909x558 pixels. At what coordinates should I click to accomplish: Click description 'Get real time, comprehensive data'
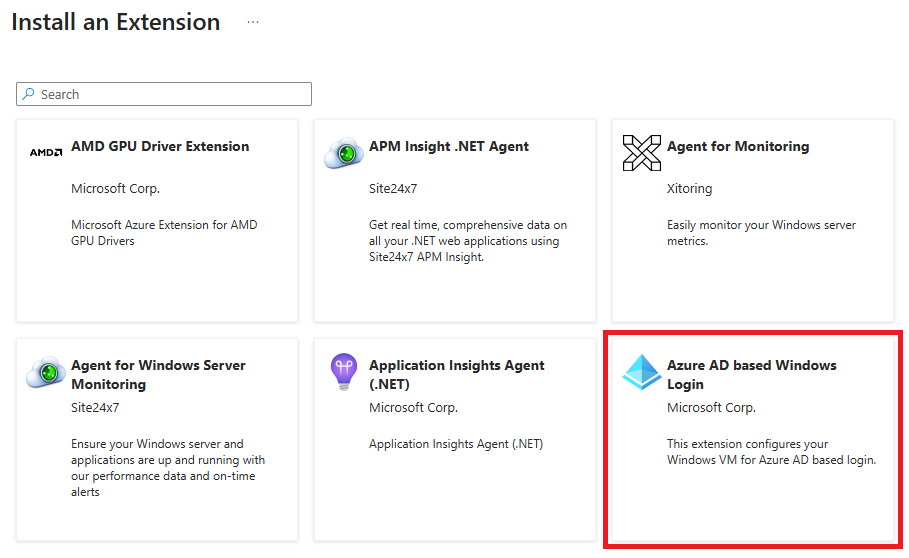[x=468, y=240]
